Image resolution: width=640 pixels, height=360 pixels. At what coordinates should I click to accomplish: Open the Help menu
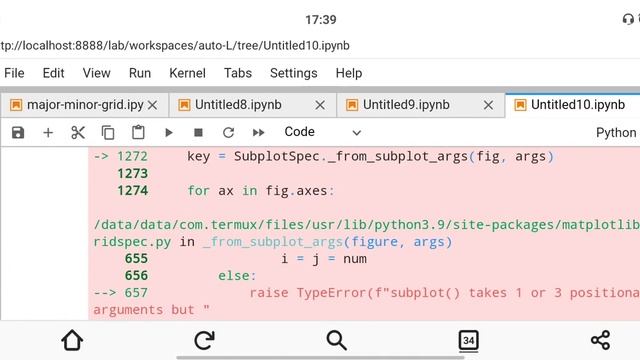(x=349, y=73)
